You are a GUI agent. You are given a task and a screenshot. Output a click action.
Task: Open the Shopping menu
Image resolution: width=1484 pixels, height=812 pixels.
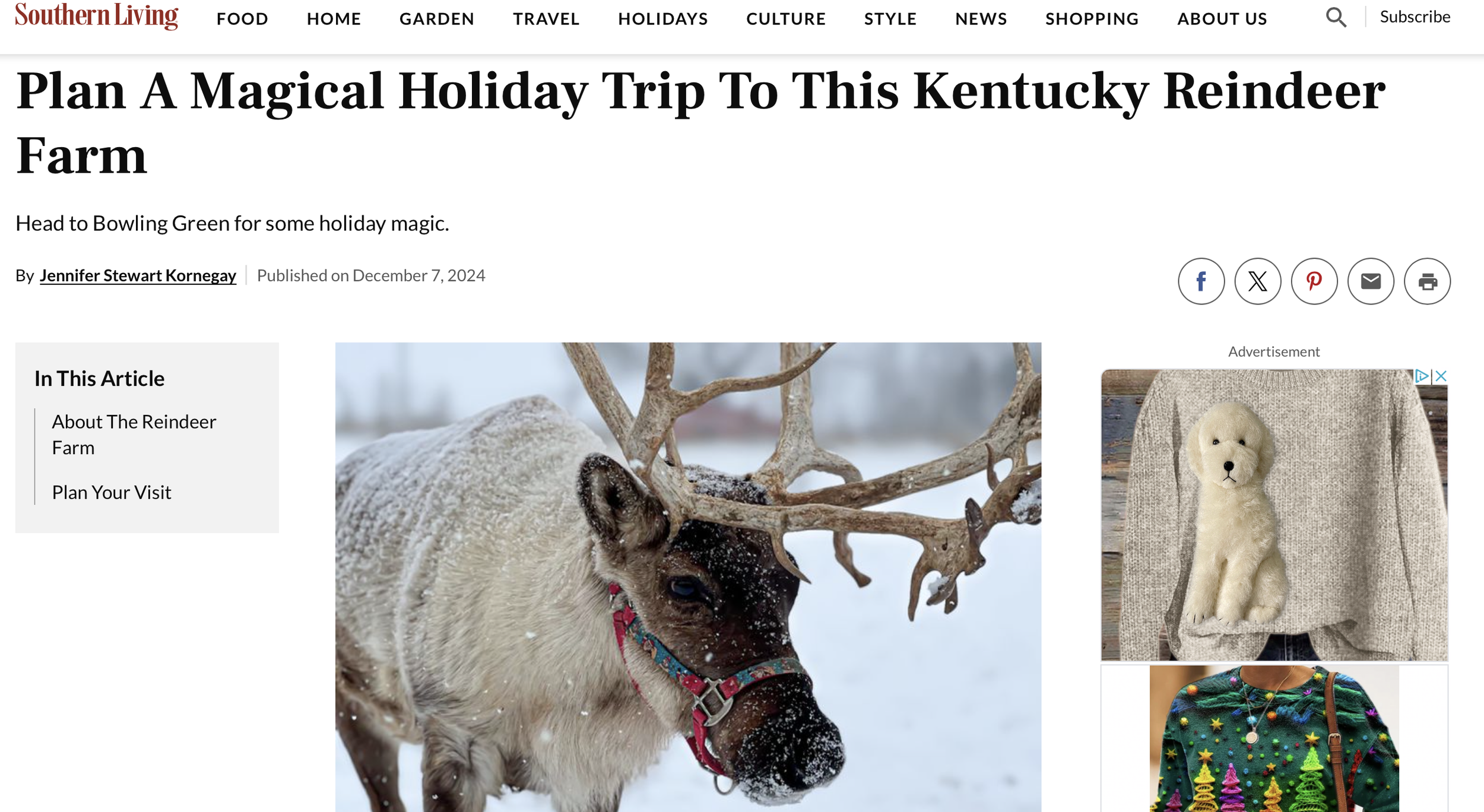click(x=1092, y=19)
